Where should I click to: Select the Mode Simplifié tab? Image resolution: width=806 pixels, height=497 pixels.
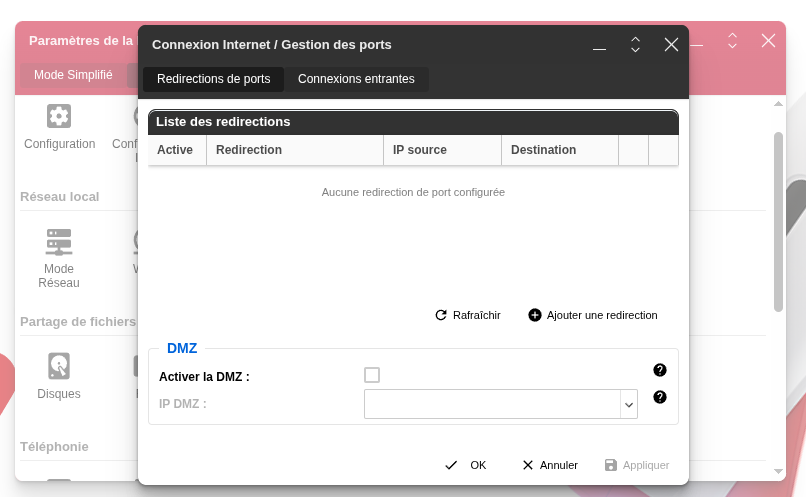click(x=73, y=75)
